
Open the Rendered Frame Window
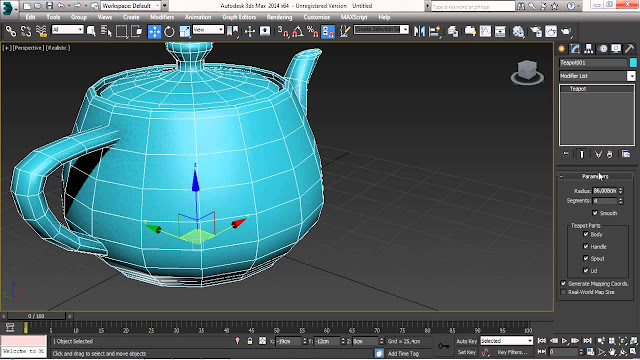pyautogui.click(x=551, y=31)
